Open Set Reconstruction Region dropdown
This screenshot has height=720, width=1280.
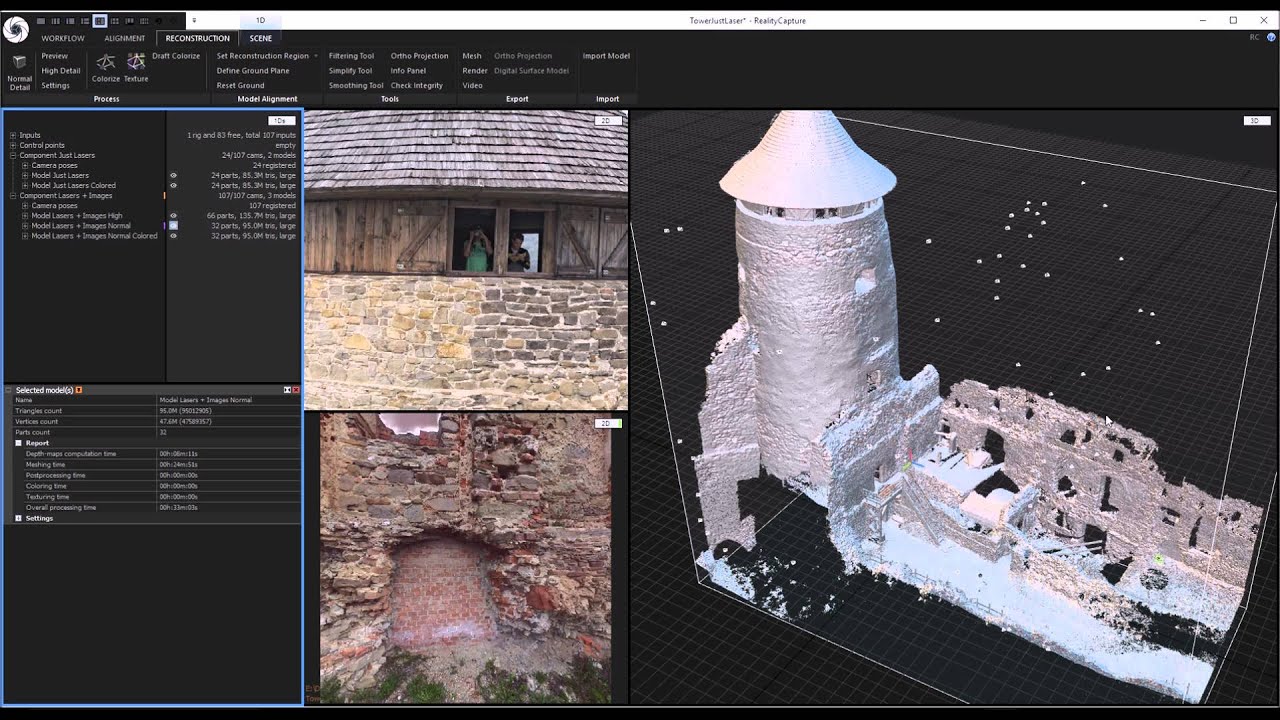315,56
